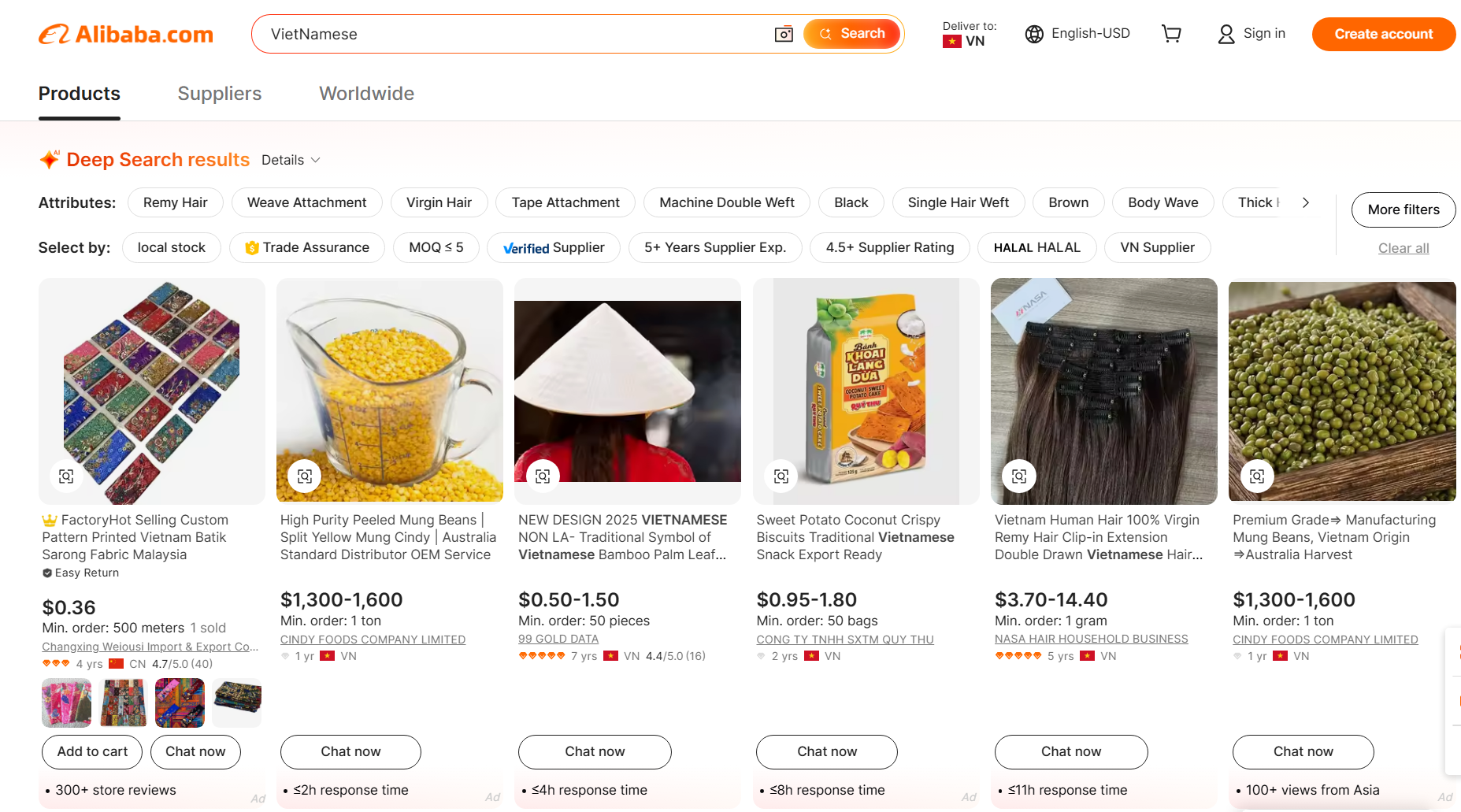Screen dimensions: 1461x812
Task: Switch to the Suppliers tab
Action: pos(219,94)
